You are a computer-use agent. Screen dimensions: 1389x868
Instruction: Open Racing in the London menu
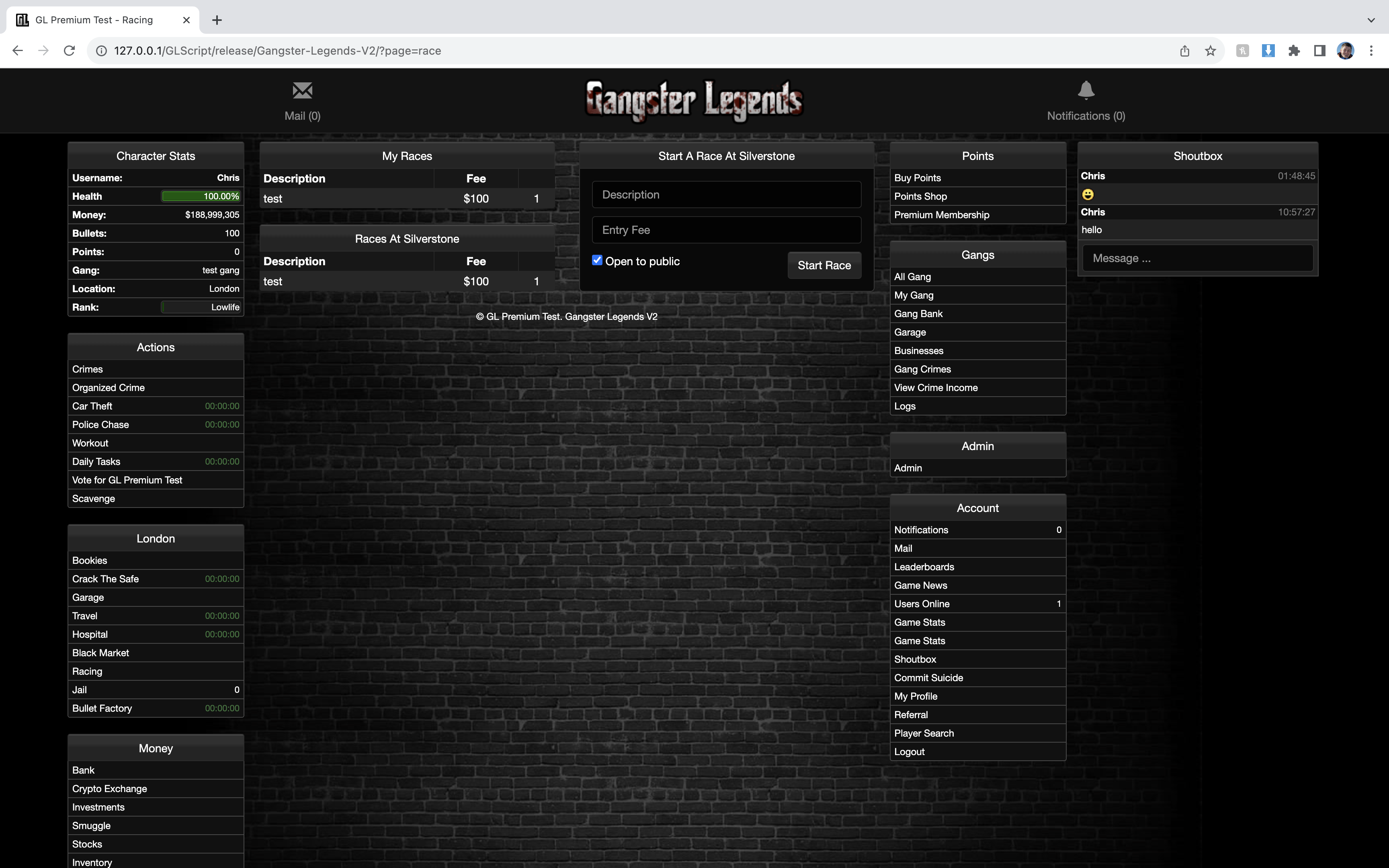click(x=87, y=671)
